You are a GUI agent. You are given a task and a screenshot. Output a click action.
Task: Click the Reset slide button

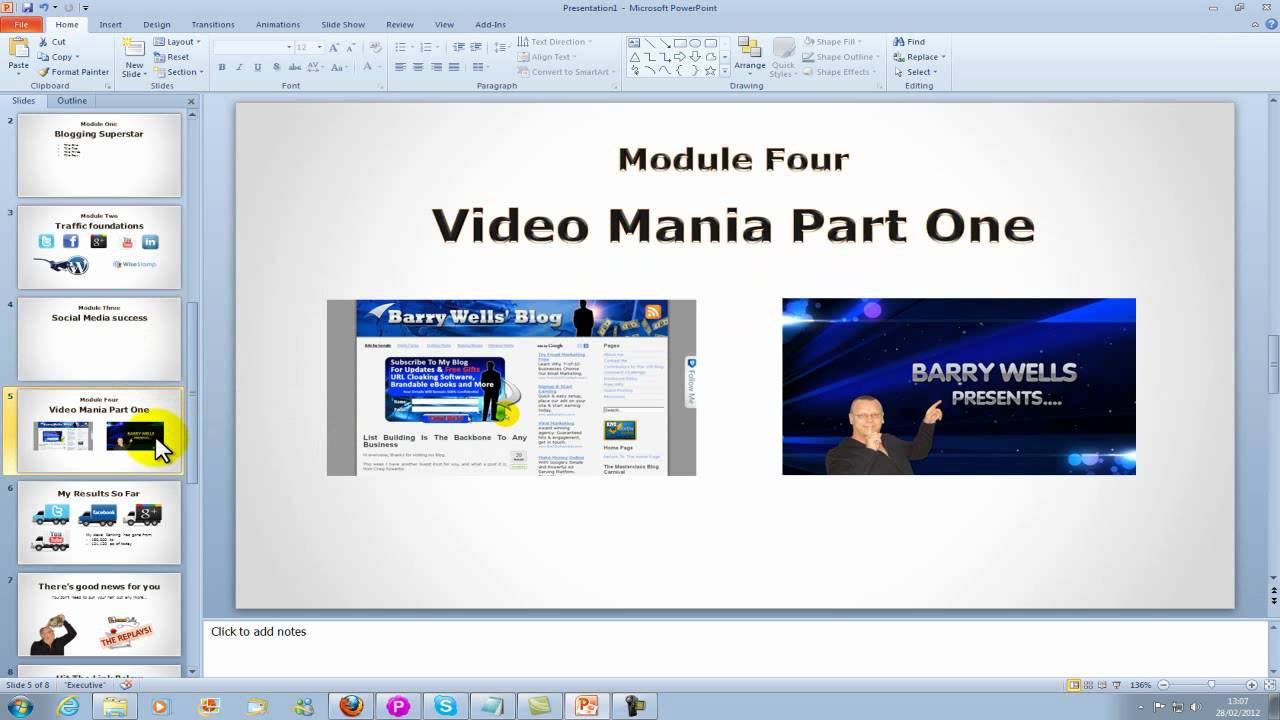171,57
